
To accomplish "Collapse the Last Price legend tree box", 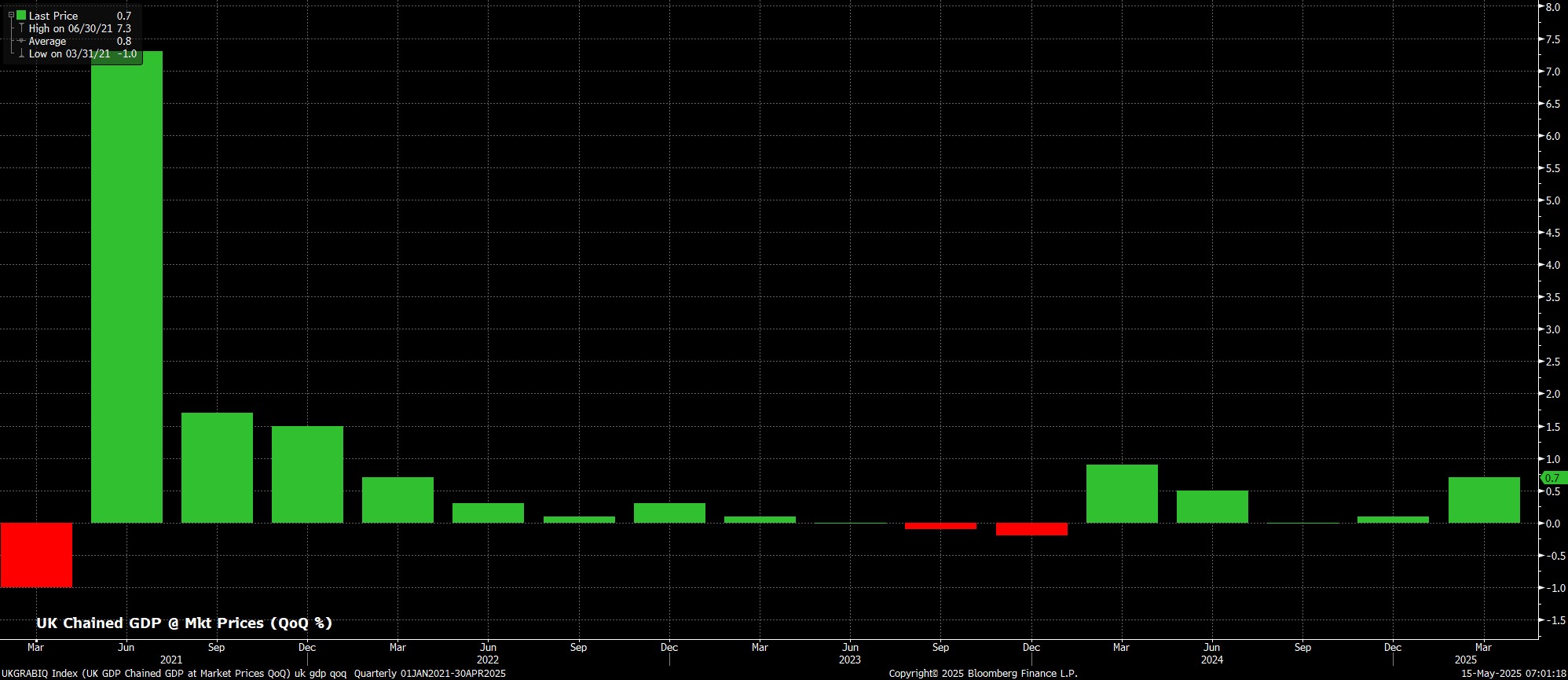I will (11, 15).
